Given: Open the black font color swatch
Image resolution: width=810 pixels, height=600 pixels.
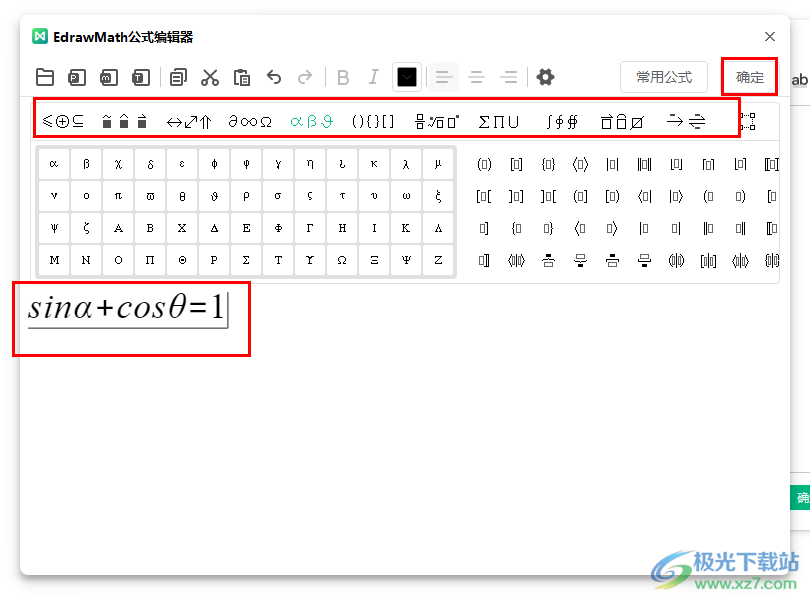Looking at the screenshot, I should (407, 78).
